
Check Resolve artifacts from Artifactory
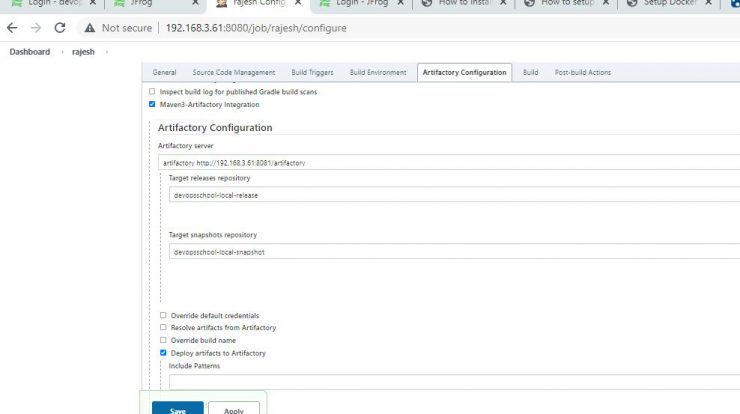click(x=163, y=327)
